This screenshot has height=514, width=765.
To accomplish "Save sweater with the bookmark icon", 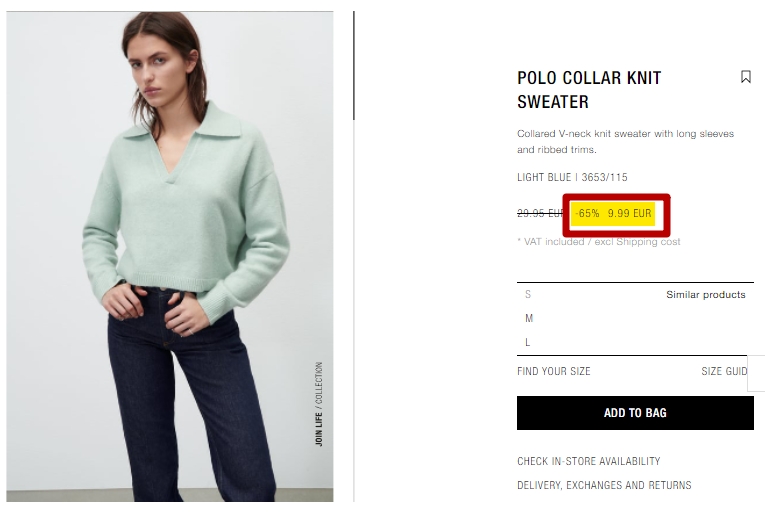I will tap(745, 77).
